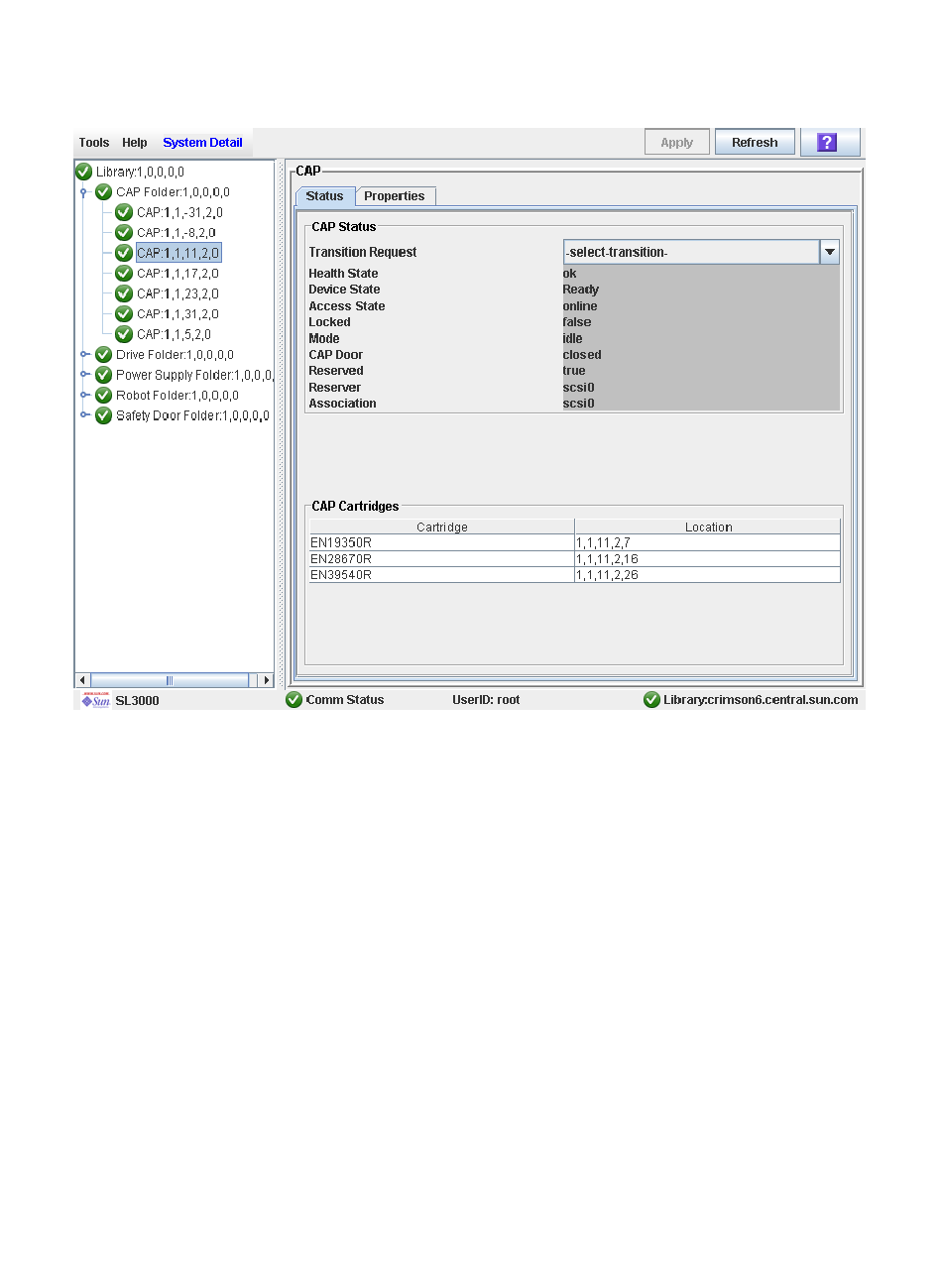Open help with the question mark button
The height and width of the screenshot is (1288, 942).
(x=829, y=143)
